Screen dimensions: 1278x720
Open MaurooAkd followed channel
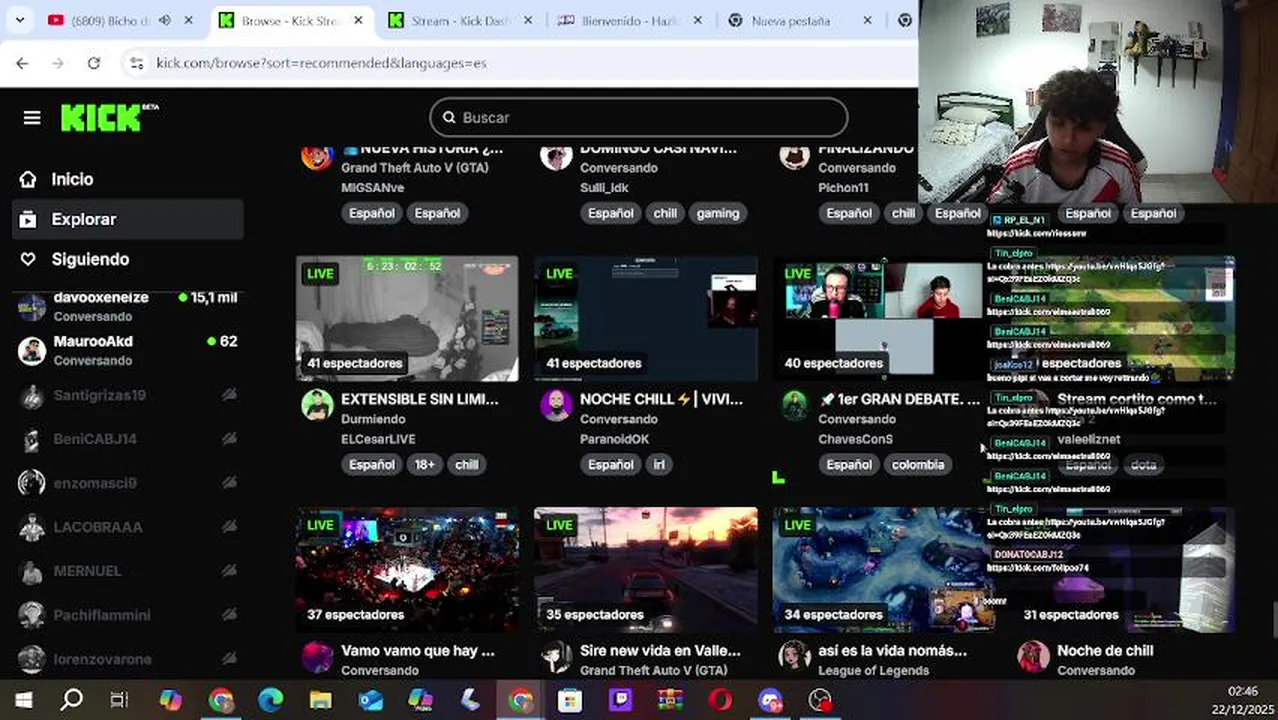coord(127,350)
